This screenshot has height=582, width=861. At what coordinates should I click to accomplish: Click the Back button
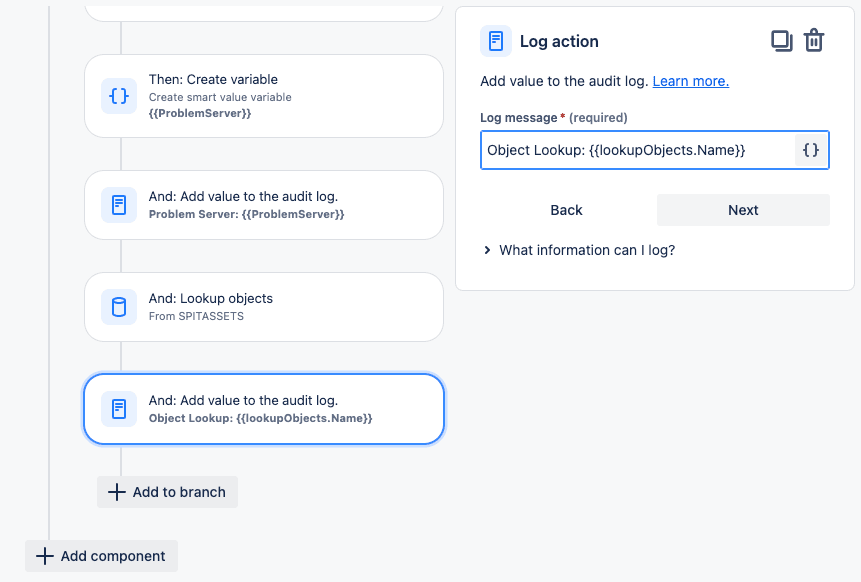pyautogui.click(x=566, y=210)
